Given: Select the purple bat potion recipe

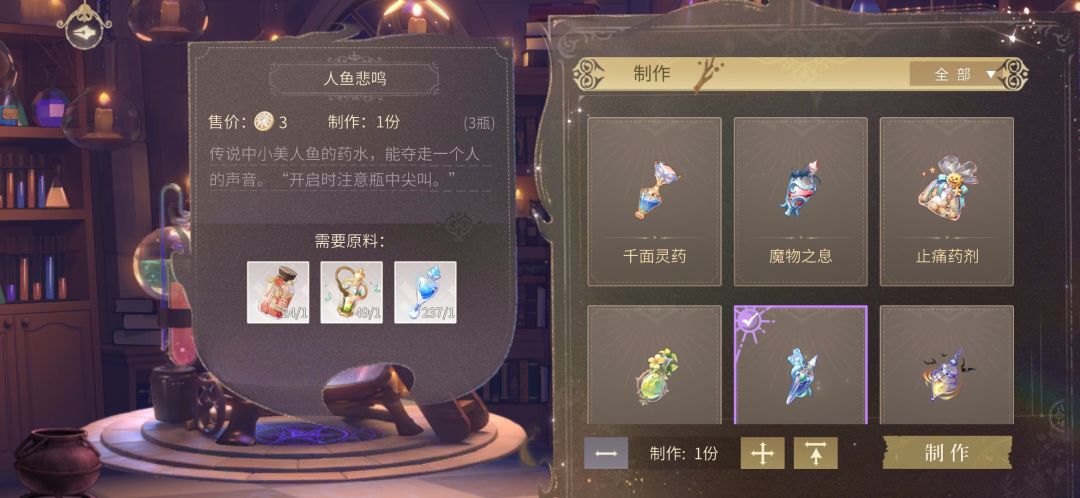Looking at the screenshot, I should pyautogui.click(x=946, y=365).
